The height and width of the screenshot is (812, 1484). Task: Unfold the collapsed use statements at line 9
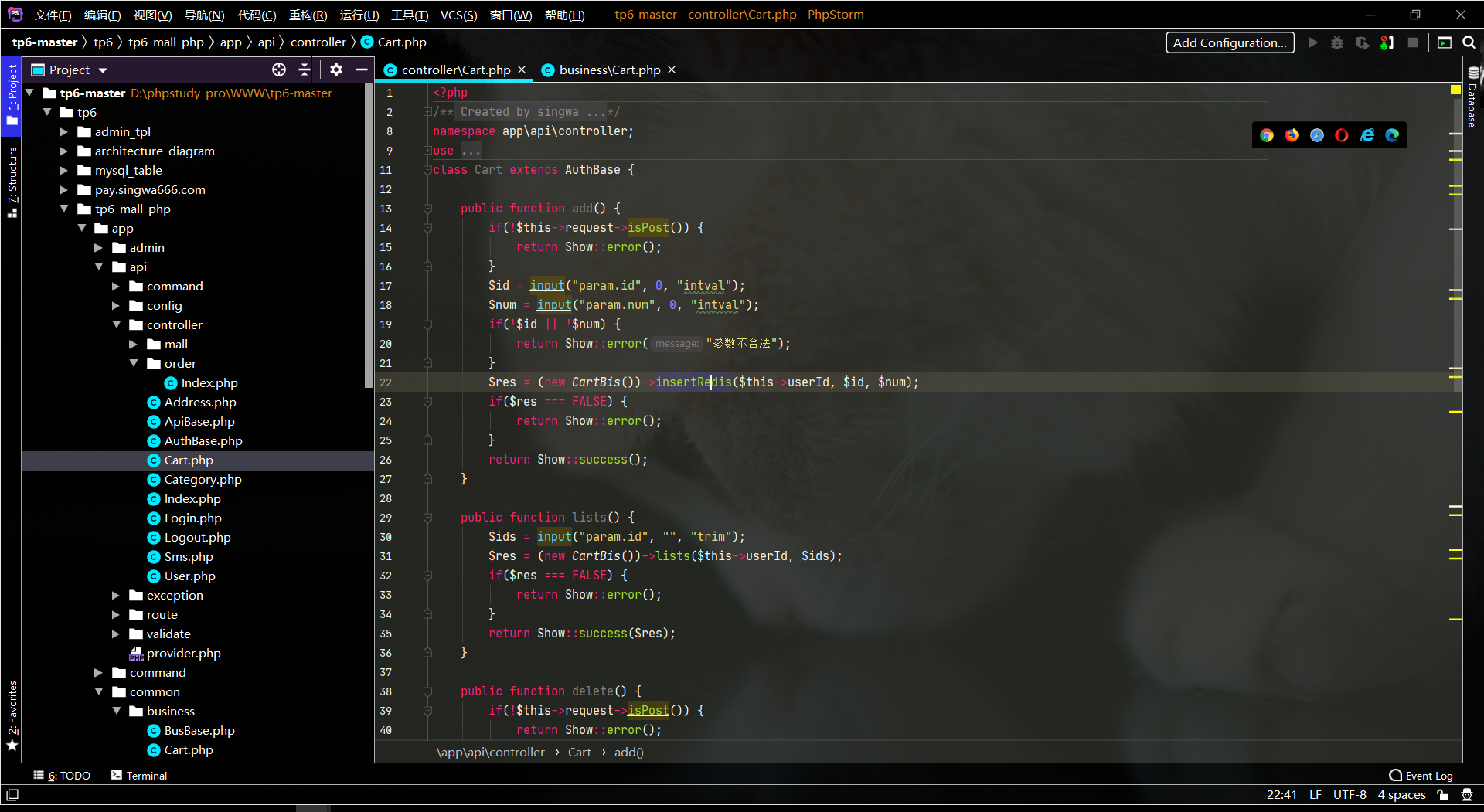(427, 151)
